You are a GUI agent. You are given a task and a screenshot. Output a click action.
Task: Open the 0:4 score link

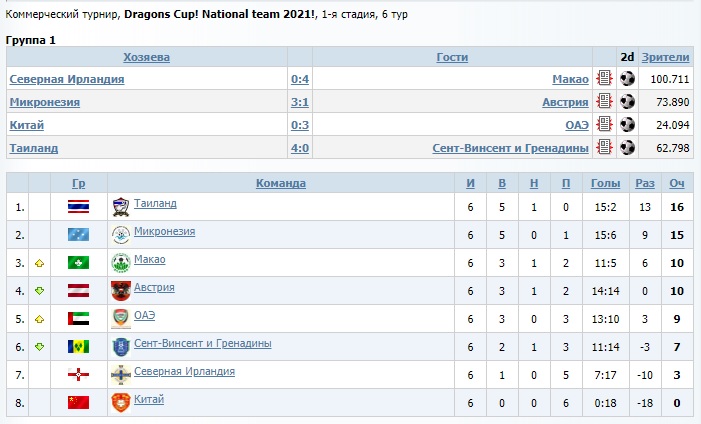pos(299,78)
